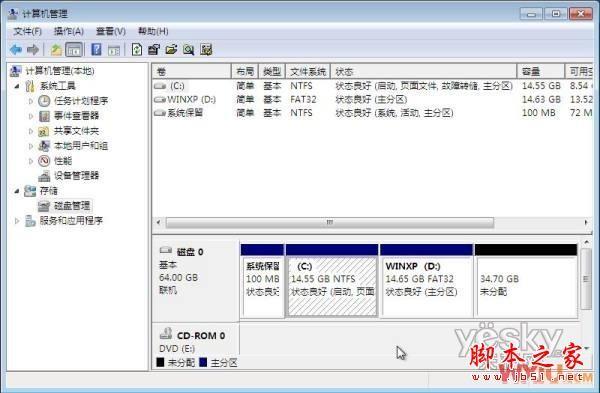Select the 计算机管理(本地) root node
Viewport: 600px width, 393px height.
[60, 71]
